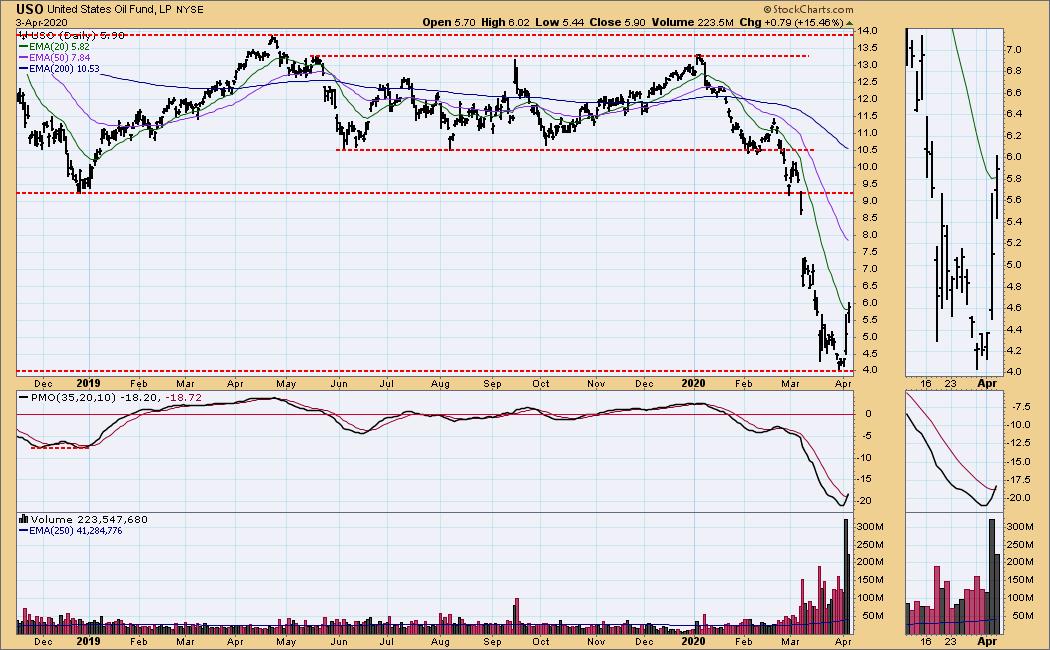Screen dimensions: 1050x650
Task: Click the Nov month label under the volume panel
Action: click(596, 641)
